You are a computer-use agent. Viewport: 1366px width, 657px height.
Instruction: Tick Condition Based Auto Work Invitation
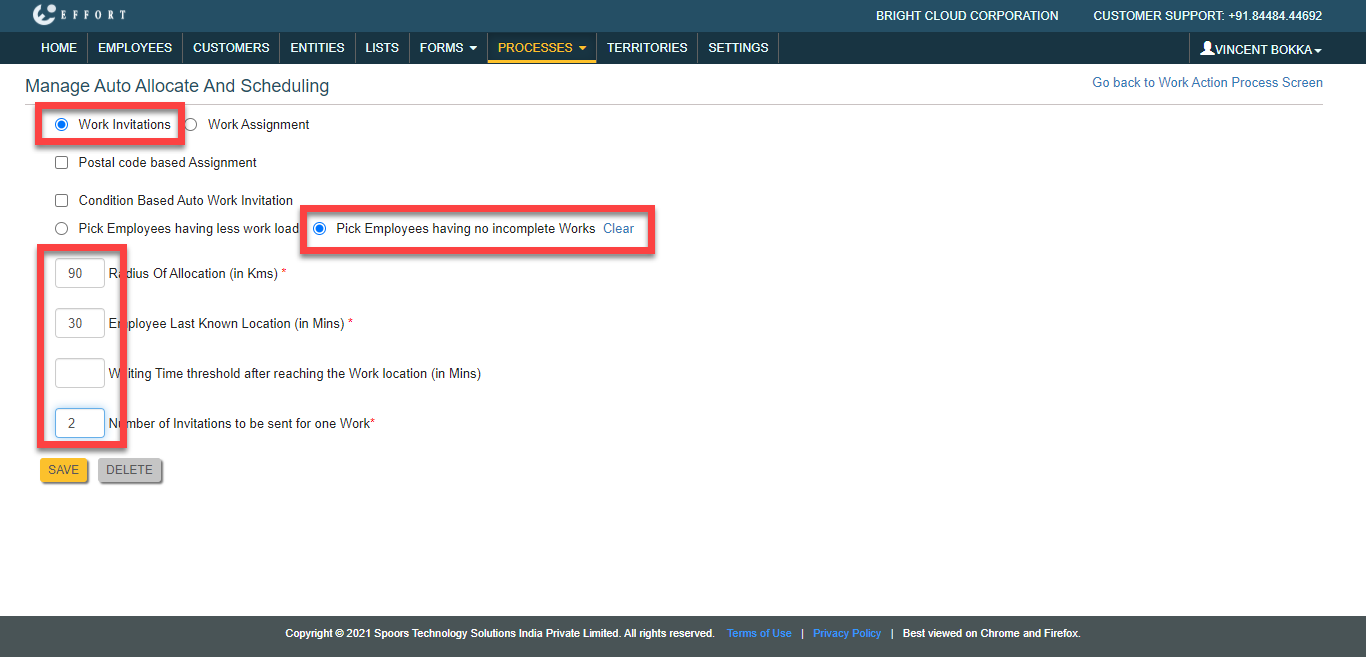(62, 201)
